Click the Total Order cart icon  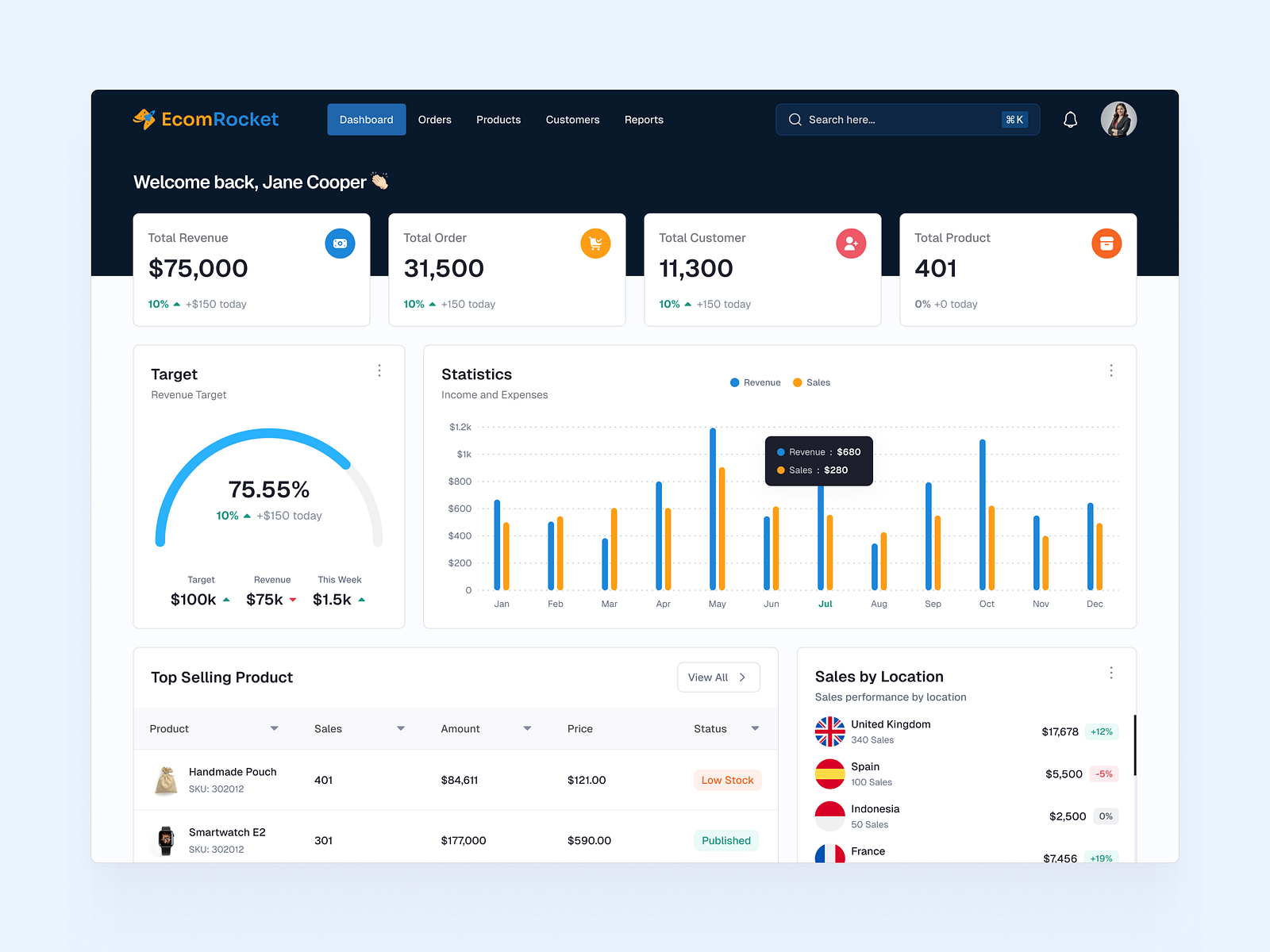pyautogui.click(x=595, y=244)
